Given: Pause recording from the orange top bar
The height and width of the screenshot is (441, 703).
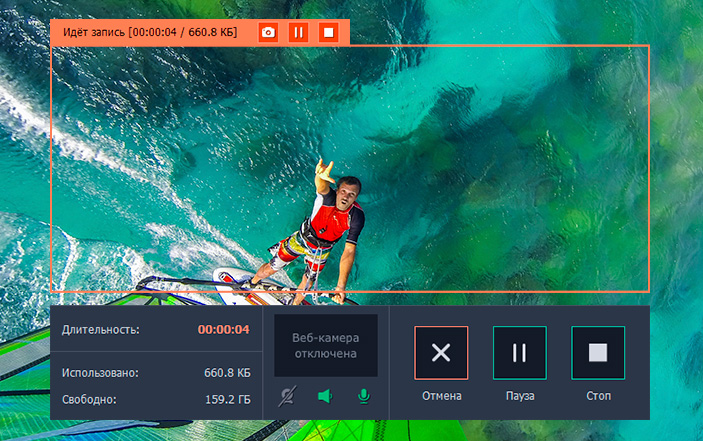Looking at the screenshot, I should (x=298, y=32).
